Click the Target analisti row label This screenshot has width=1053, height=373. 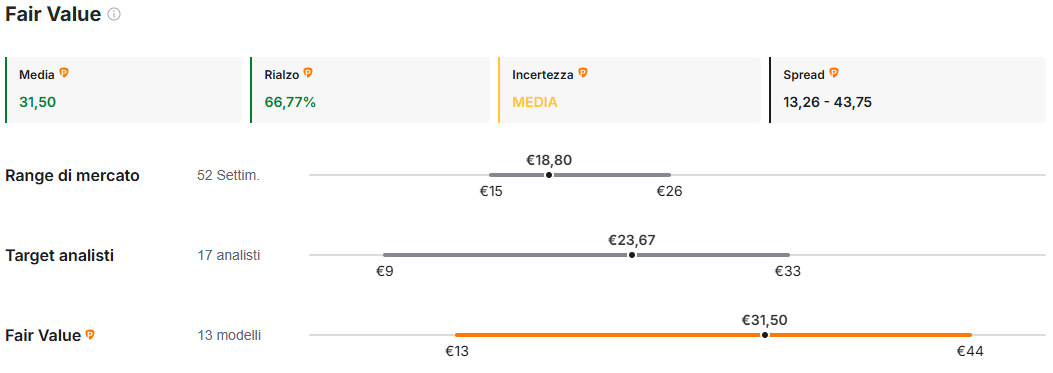[x=60, y=255]
